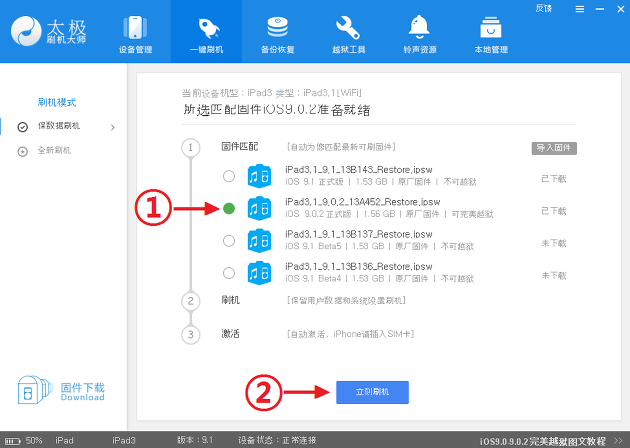Viewport: 630px width, 448px height.
Task: Select iPad3,1_9.1_13B143 firmware radio button
Action: [x=229, y=176]
